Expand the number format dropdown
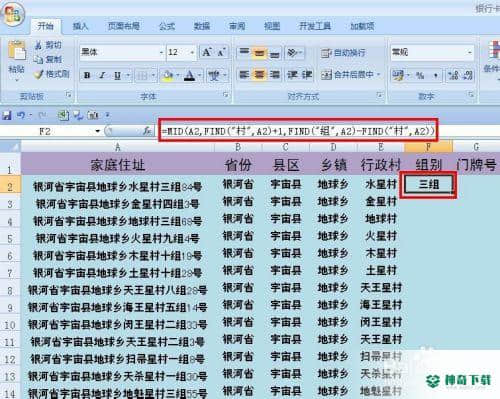 coord(470,52)
